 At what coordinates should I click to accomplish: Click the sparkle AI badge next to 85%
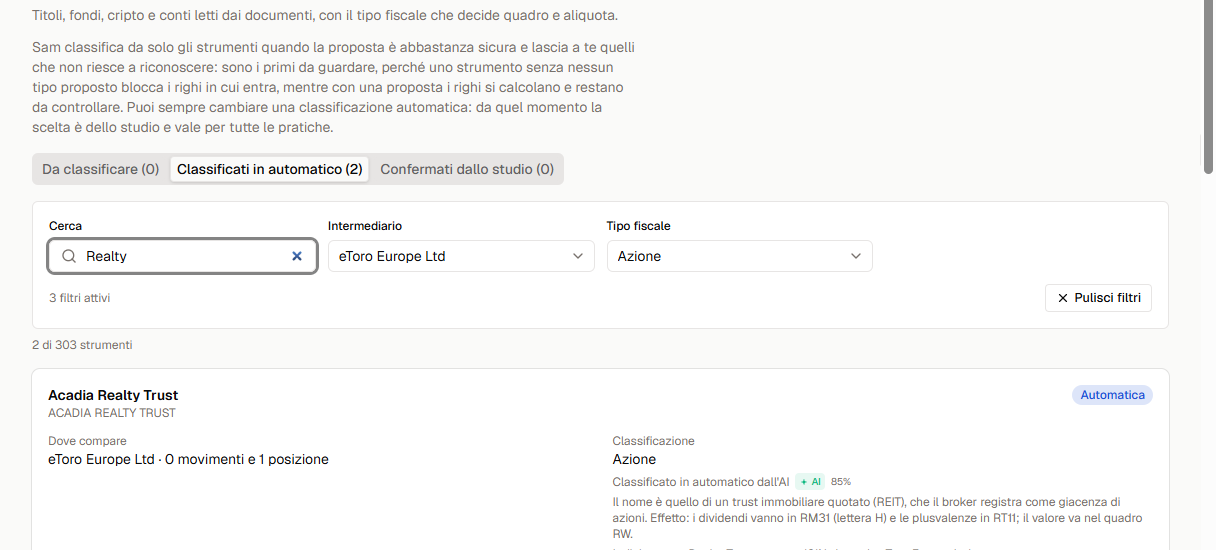(x=810, y=481)
